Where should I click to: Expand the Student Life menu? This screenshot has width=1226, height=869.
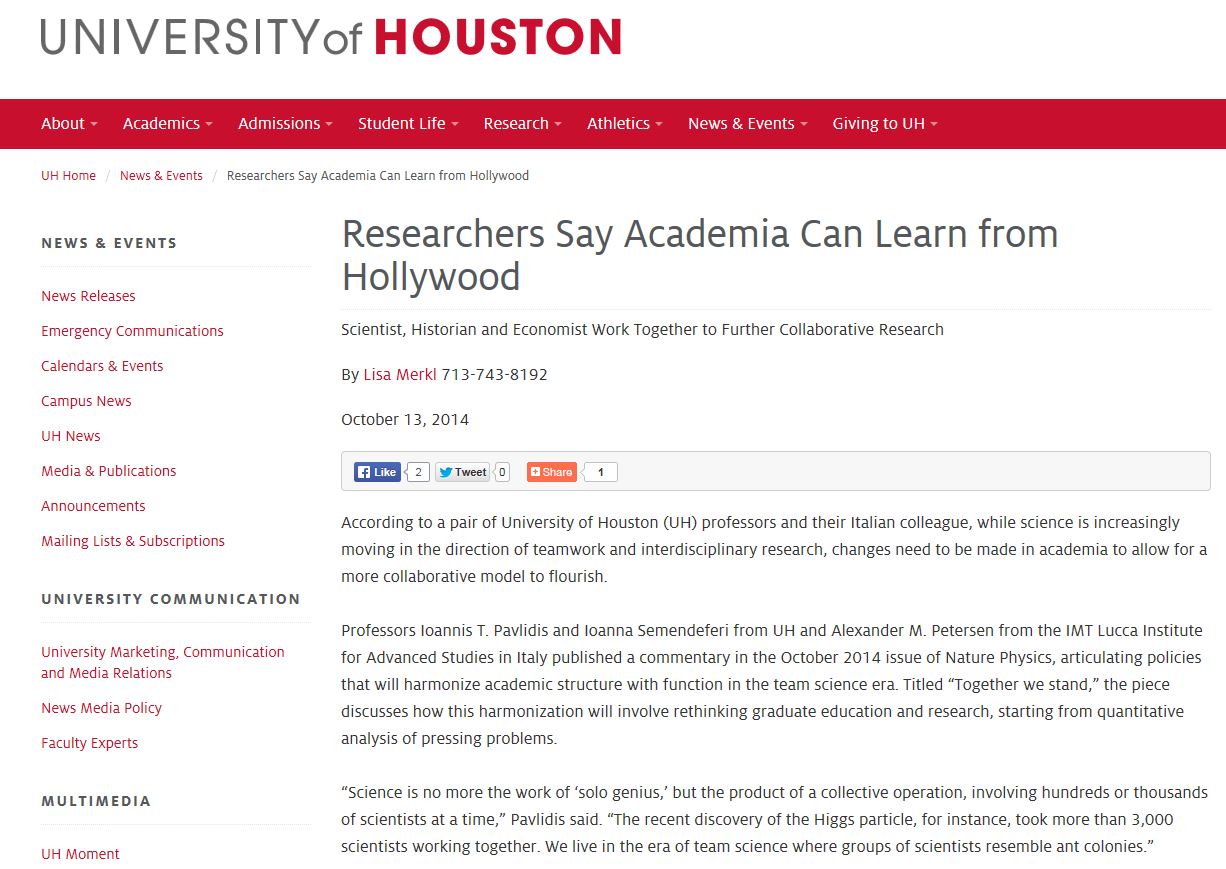(408, 124)
